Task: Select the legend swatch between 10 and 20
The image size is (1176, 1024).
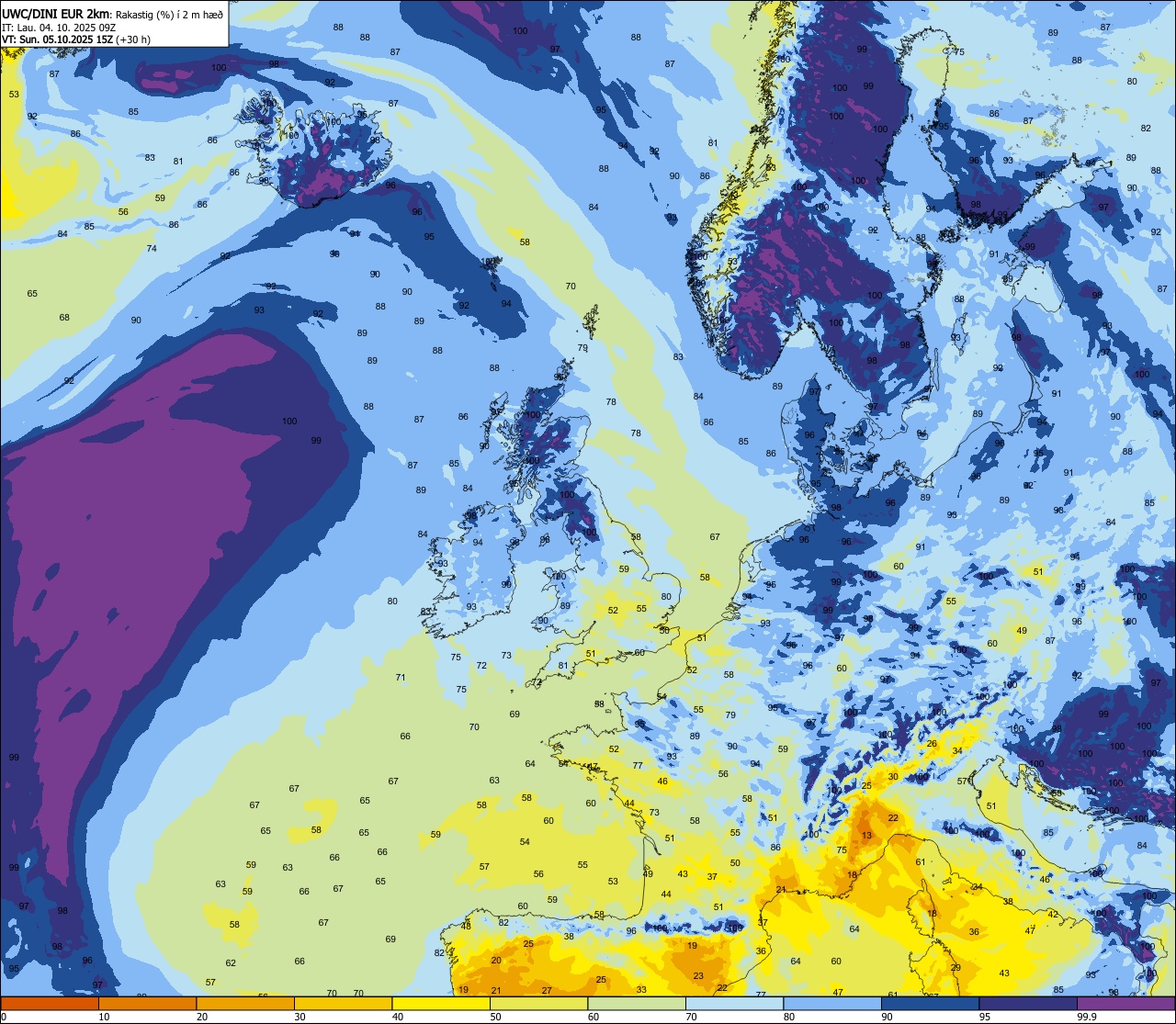Action: 147,1003
